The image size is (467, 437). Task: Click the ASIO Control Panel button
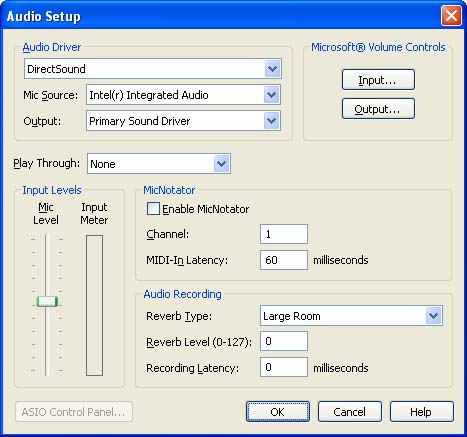tap(74, 412)
